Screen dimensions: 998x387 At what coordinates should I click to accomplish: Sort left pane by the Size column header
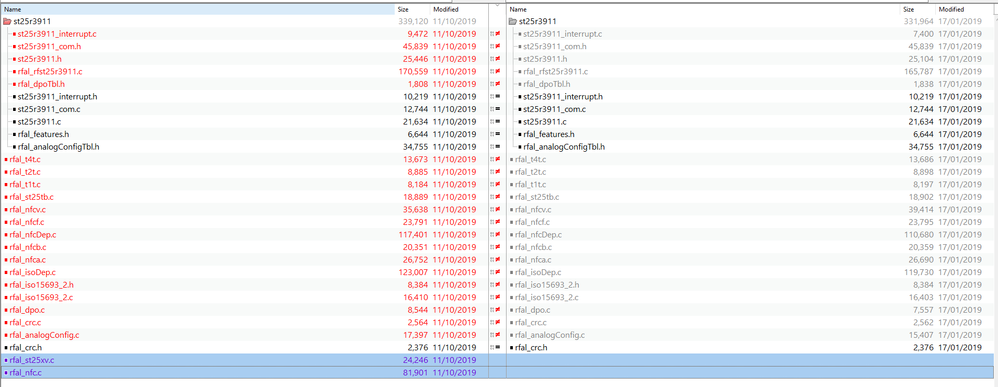pos(412,10)
